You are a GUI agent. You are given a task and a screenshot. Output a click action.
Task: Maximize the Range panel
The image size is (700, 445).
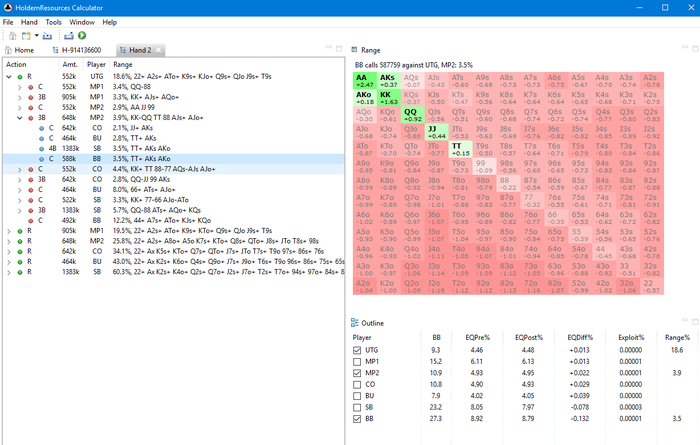tap(695, 48)
